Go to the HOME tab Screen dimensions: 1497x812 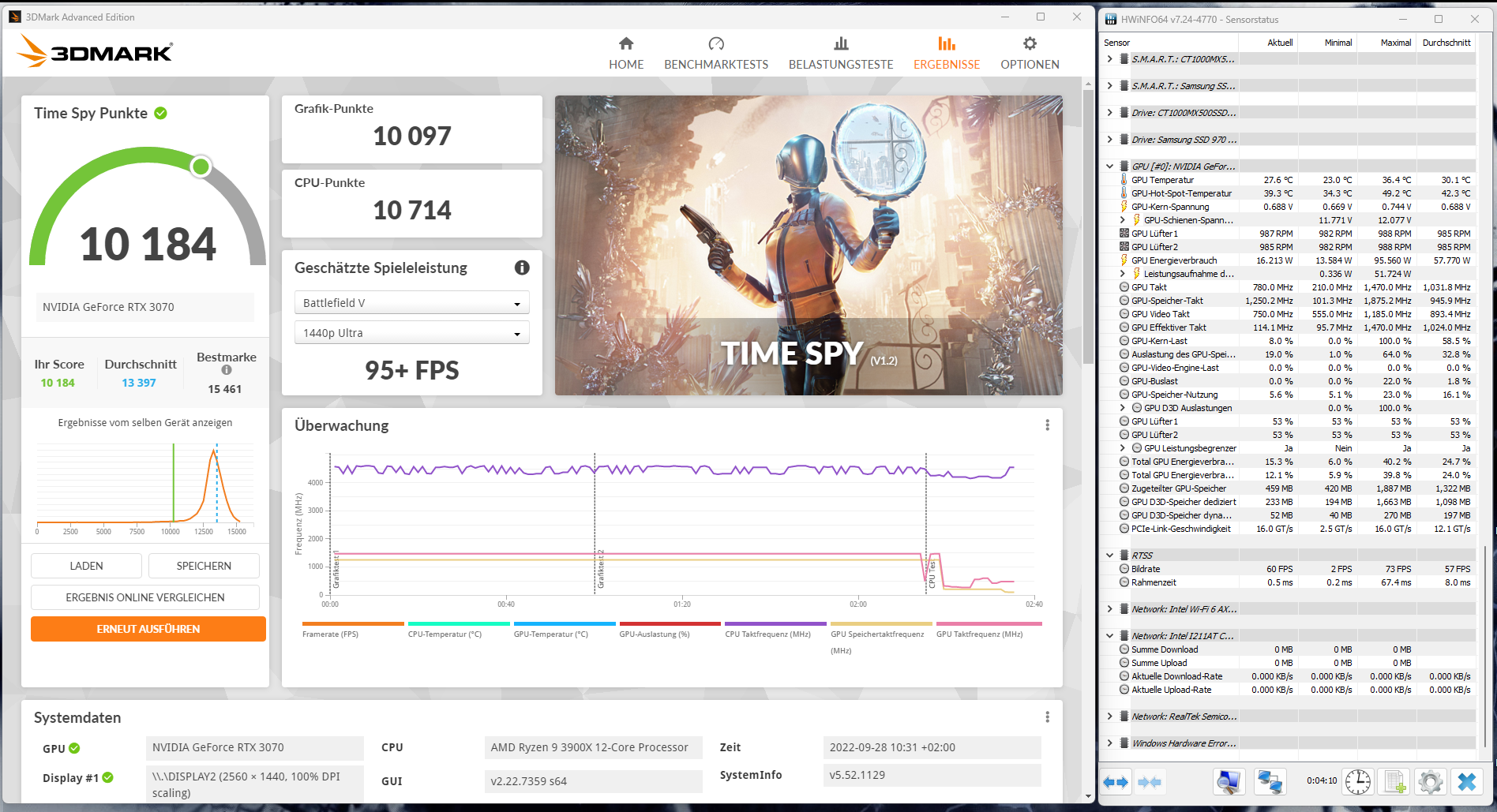coord(626,53)
